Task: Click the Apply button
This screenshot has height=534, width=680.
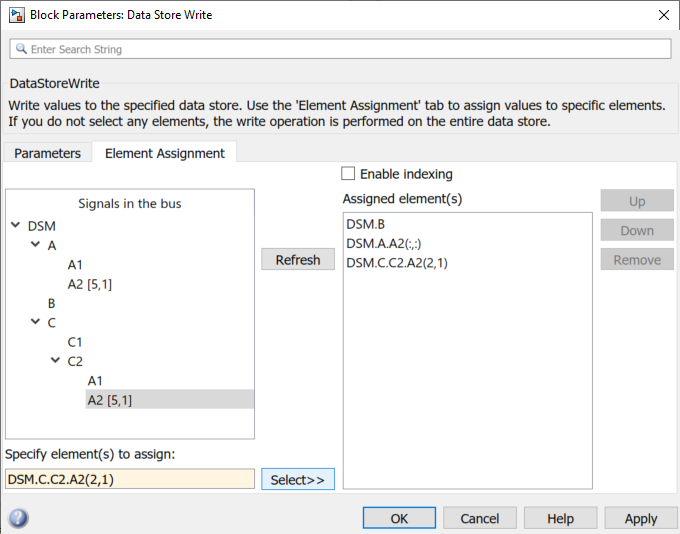Action: pos(640,518)
